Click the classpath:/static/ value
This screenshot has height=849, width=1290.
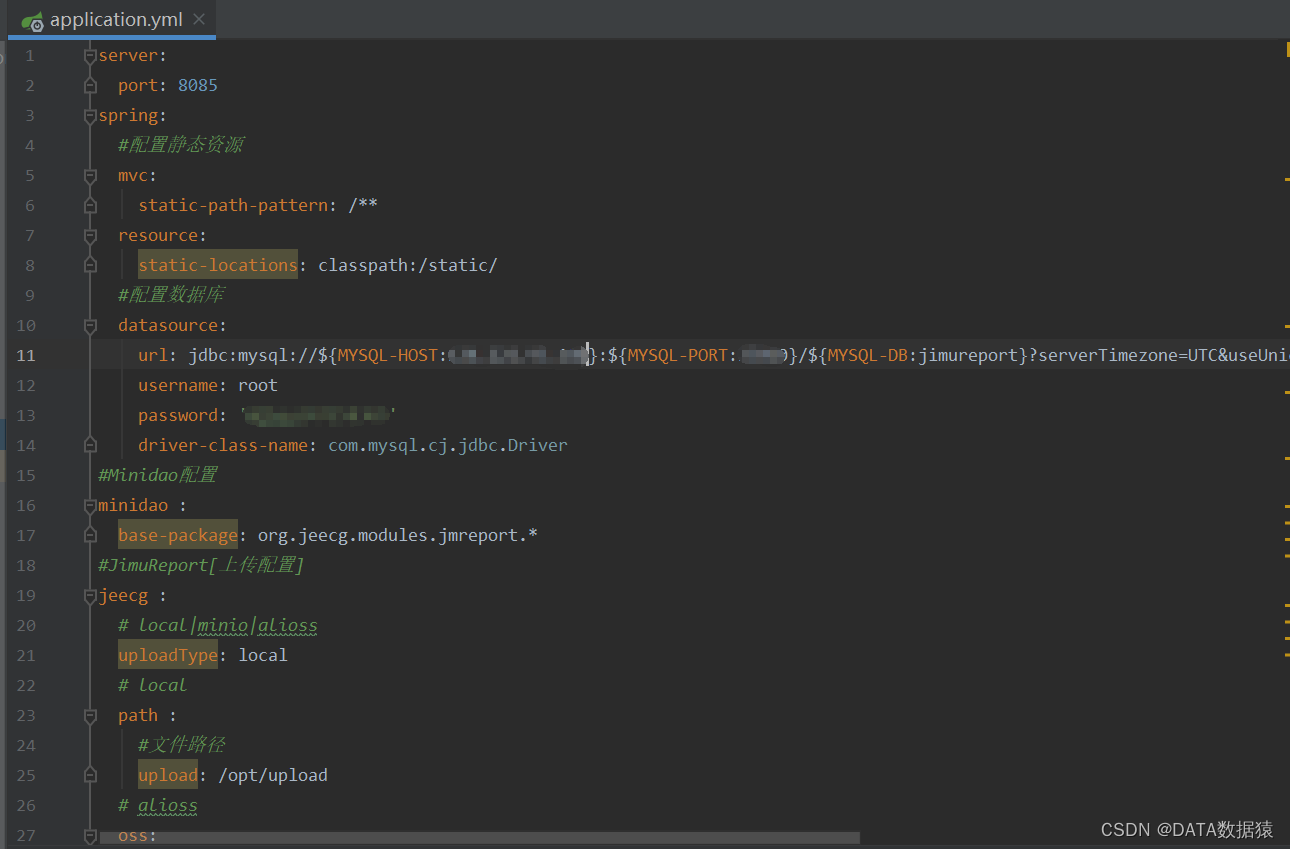[x=408, y=266]
